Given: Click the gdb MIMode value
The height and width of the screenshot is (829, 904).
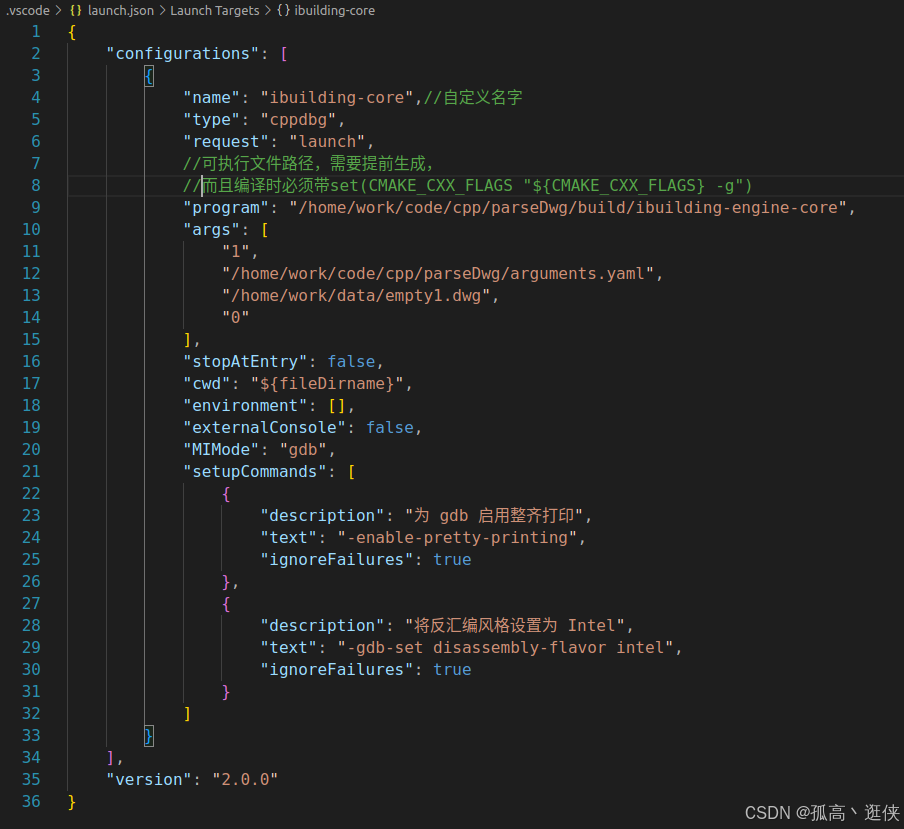Looking at the screenshot, I should (304, 449).
